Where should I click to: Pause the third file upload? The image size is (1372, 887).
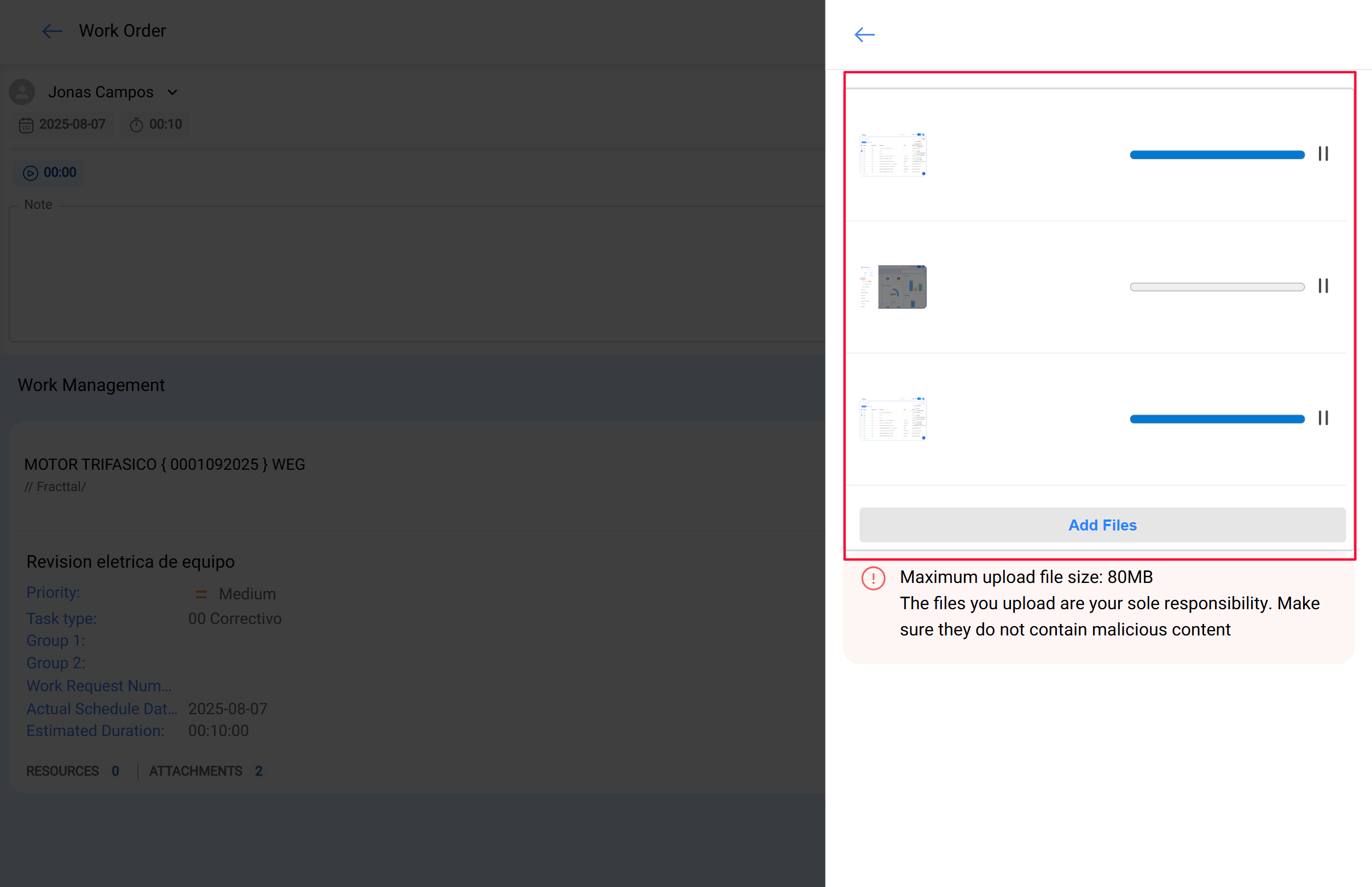coord(1323,418)
